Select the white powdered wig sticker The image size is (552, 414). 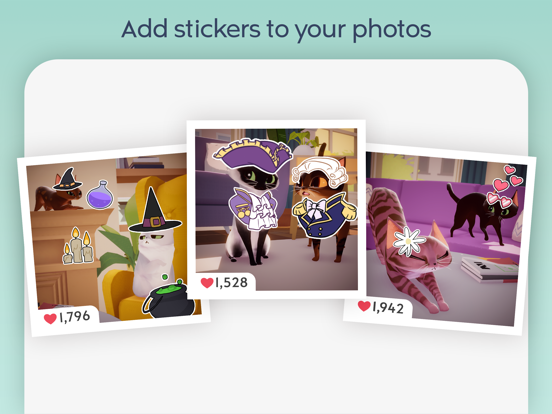(x=320, y=172)
